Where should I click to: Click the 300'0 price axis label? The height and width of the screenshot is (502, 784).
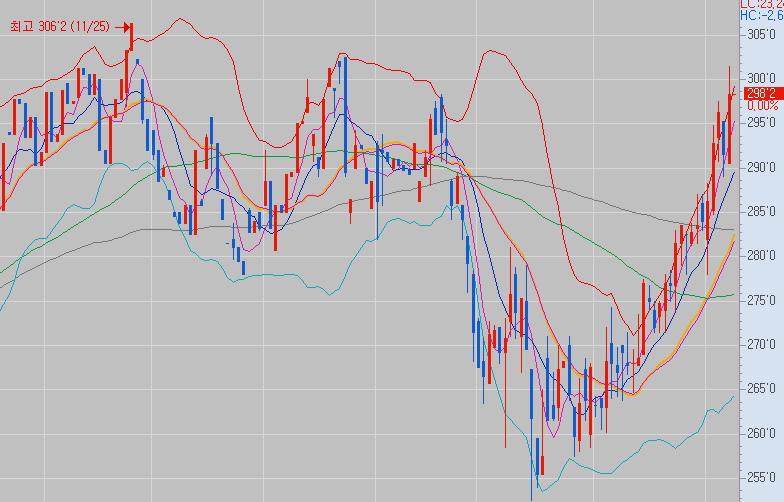tap(762, 78)
